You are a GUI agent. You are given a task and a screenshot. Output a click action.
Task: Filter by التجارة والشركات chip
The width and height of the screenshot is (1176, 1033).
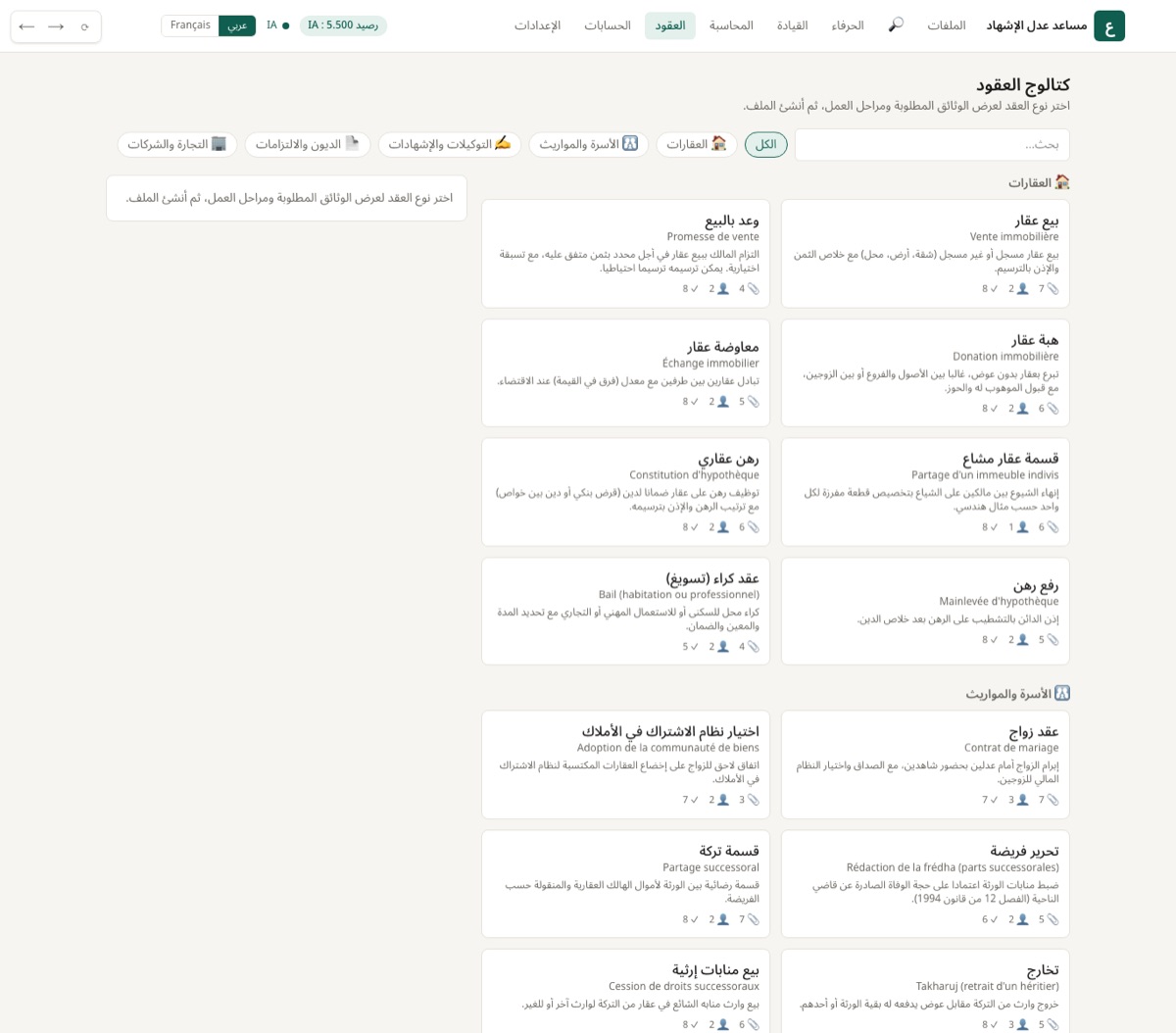[x=177, y=144]
